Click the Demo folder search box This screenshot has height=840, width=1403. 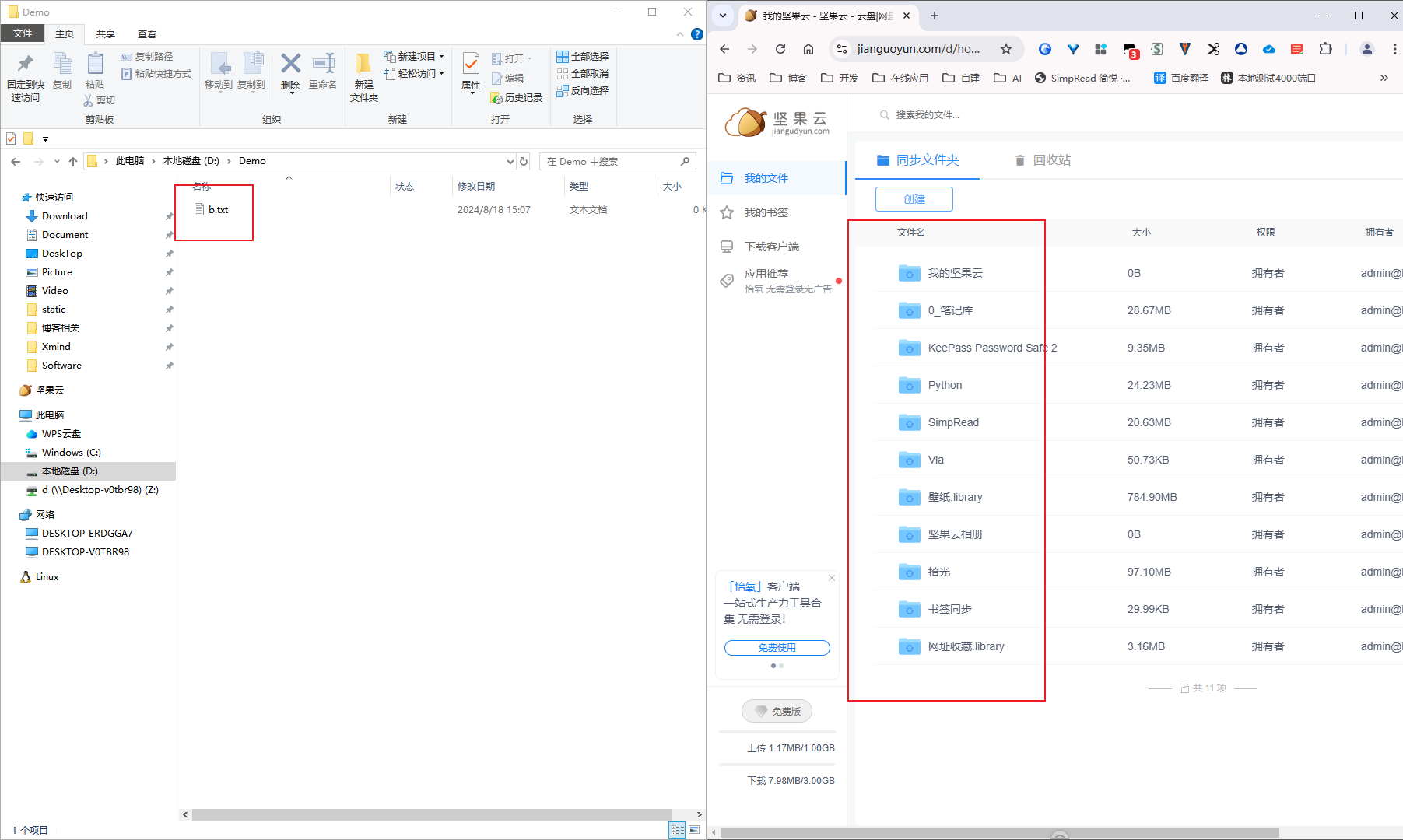coord(617,161)
